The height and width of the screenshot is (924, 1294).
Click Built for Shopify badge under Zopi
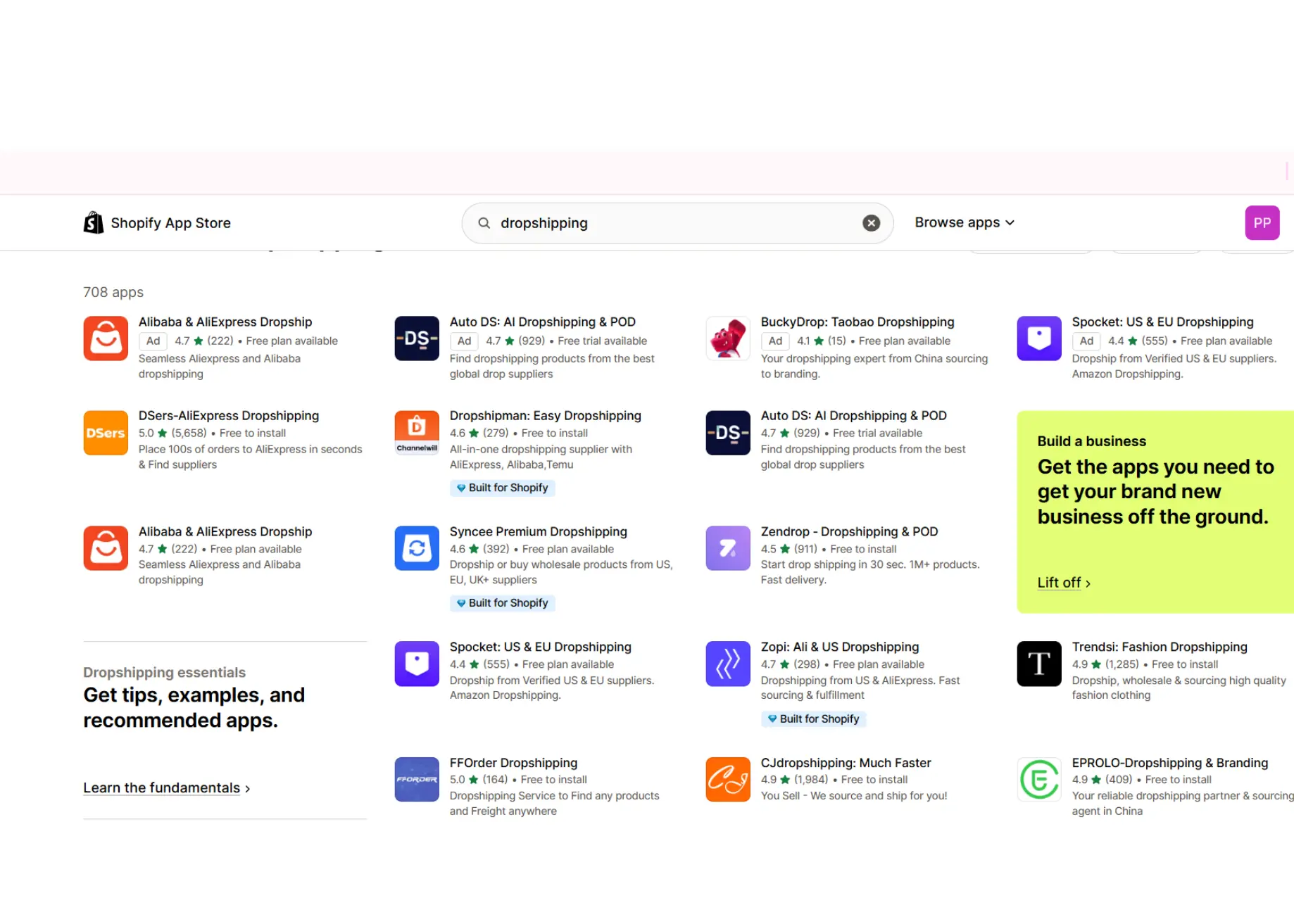pos(813,719)
